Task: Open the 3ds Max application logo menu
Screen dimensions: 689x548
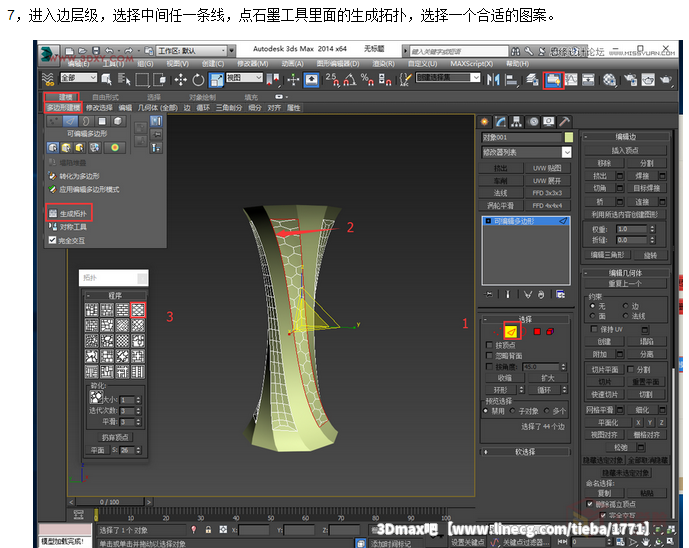Action: pyautogui.click(x=48, y=54)
